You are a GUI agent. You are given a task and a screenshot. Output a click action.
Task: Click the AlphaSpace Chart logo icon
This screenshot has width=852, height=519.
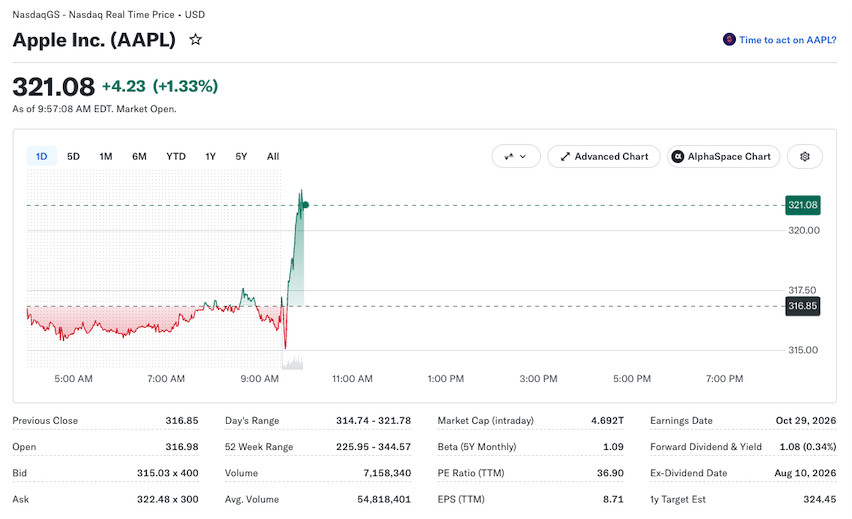[678, 157]
